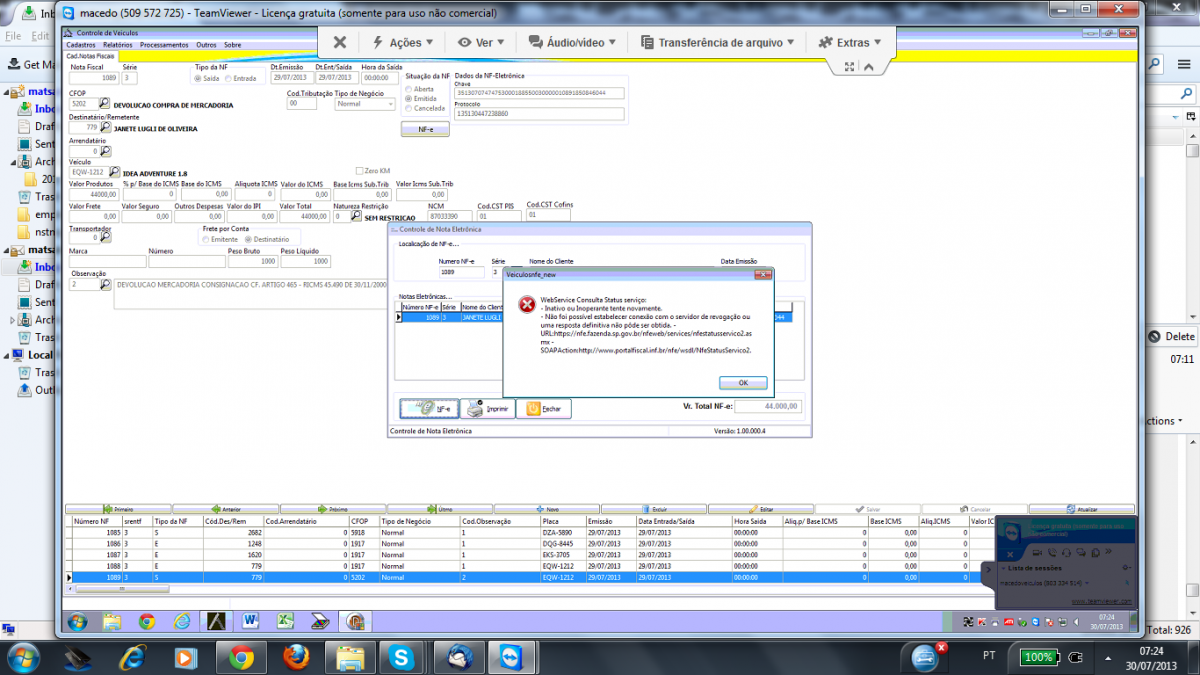Click the Delete button in mail window
1200x675 pixels.
(1172, 337)
